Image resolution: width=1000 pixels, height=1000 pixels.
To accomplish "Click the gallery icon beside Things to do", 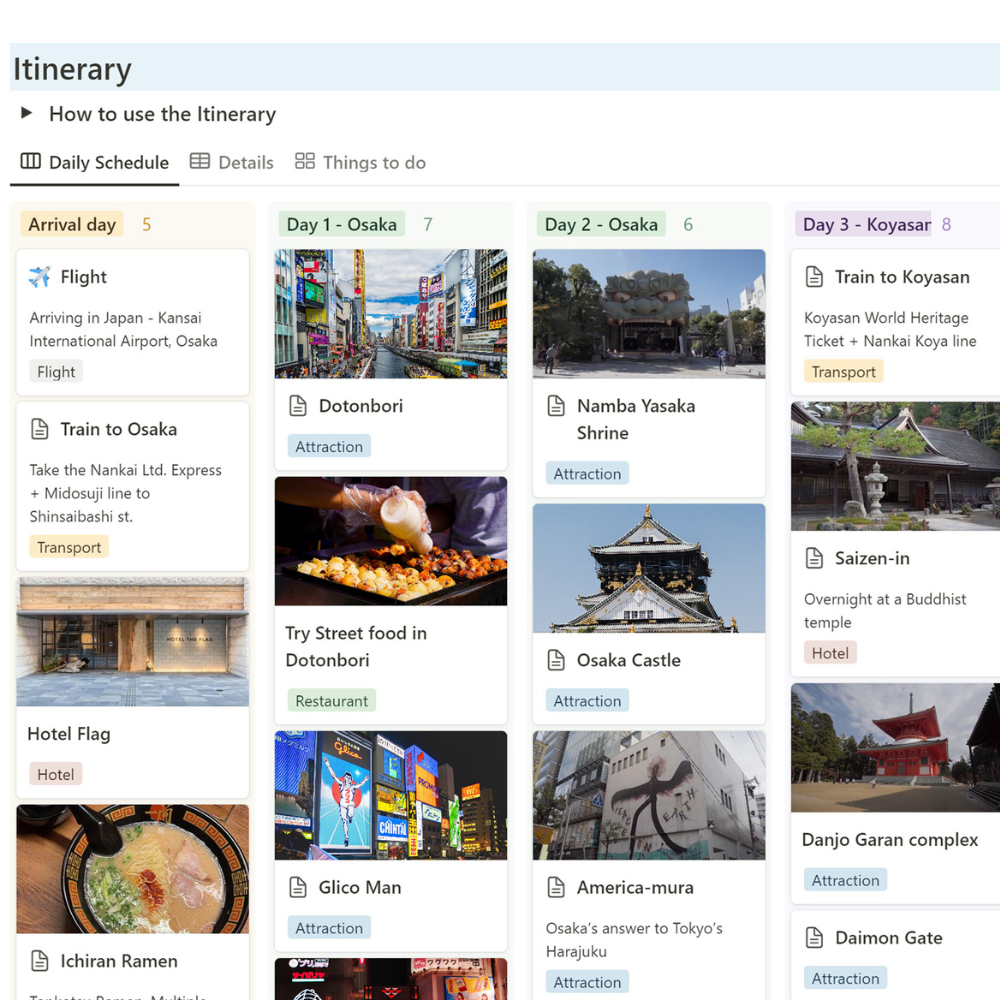I will coord(305,161).
